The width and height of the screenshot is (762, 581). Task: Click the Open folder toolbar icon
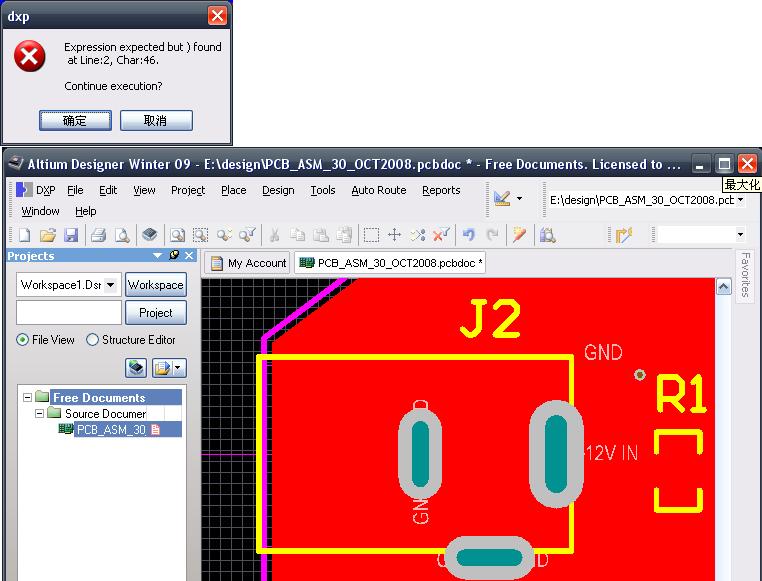click(x=47, y=235)
